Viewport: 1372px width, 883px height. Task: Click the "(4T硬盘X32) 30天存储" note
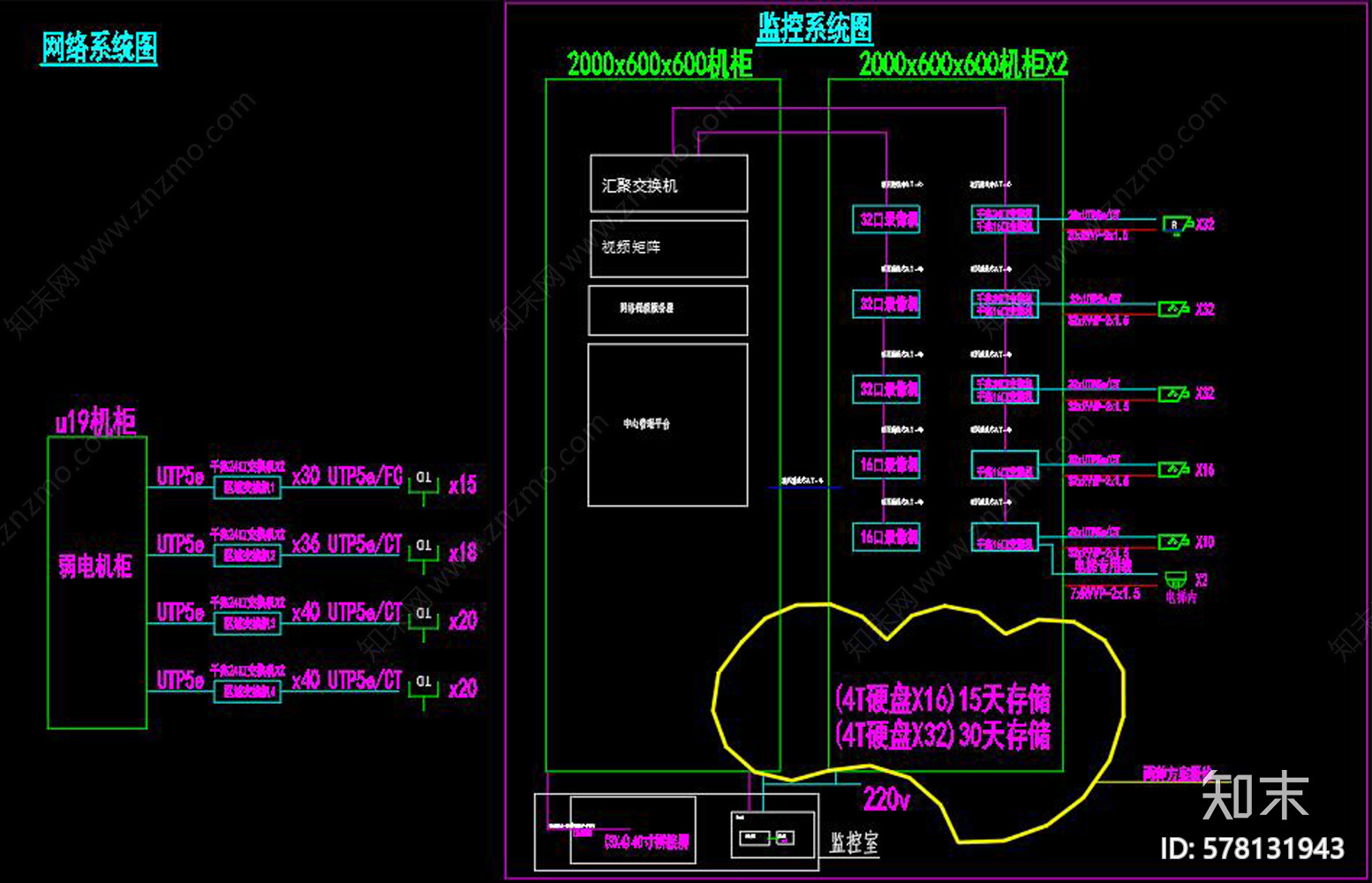pyautogui.click(x=943, y=735)
